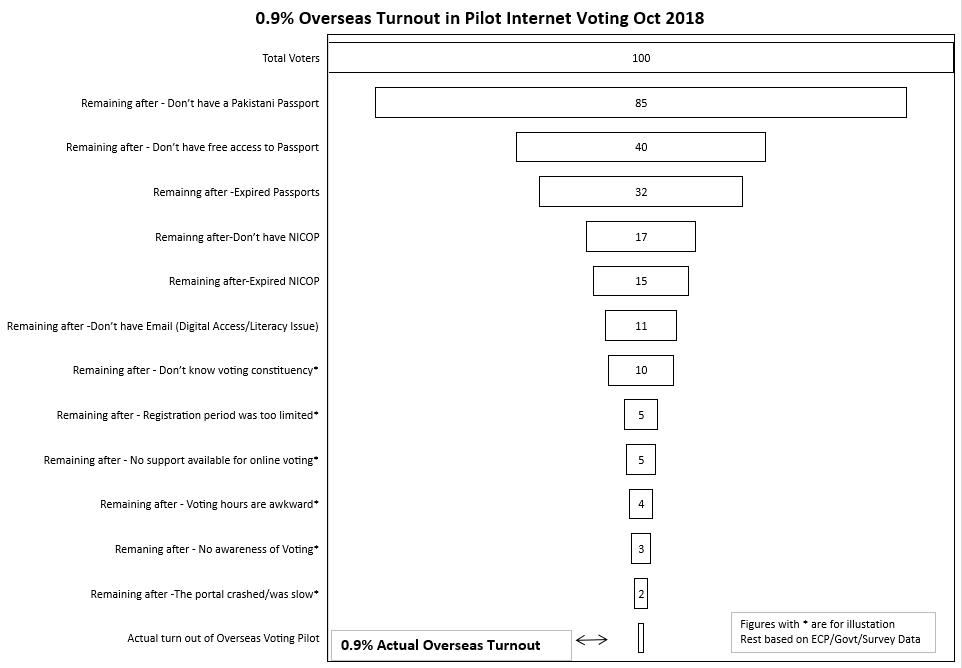This screenshot has width=962, height=668.
Task: Click the double-headed arrow beside the turnout callout
Action: (592, 640)
